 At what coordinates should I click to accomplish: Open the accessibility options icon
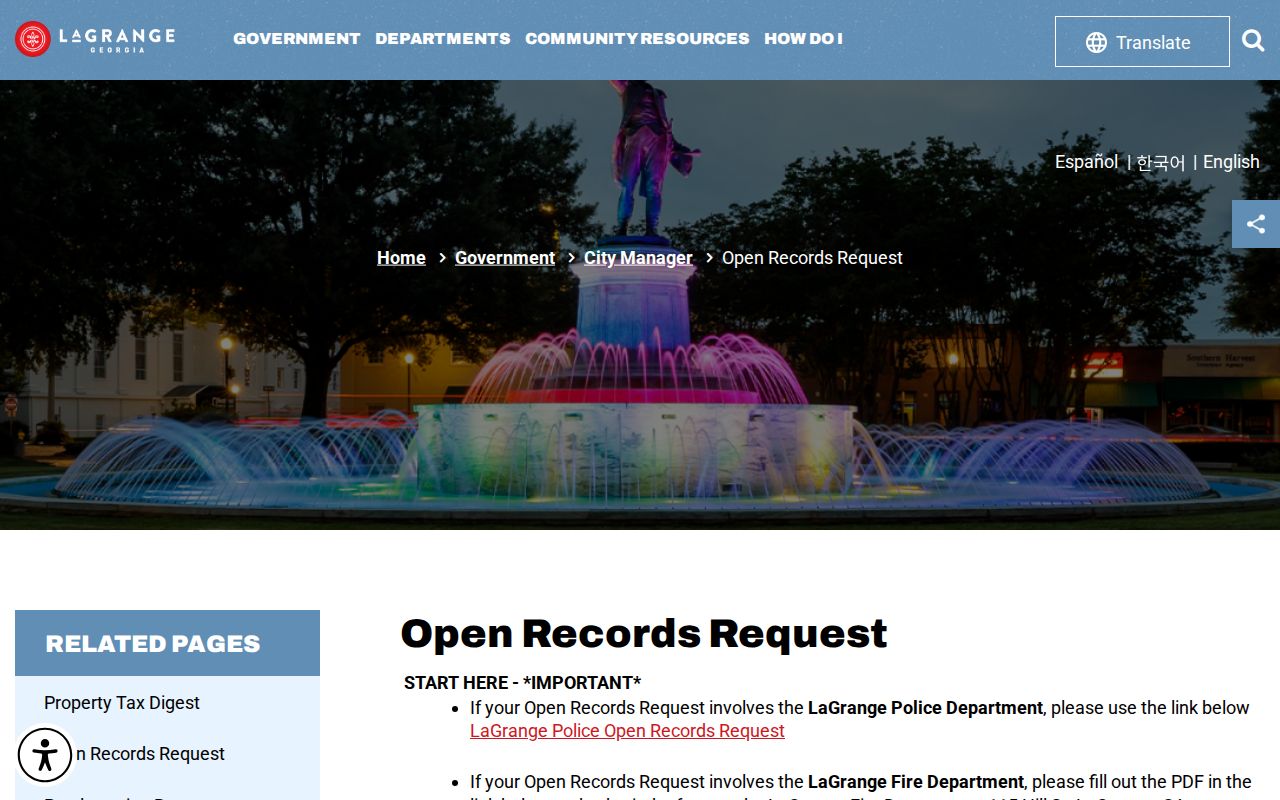pyautogui.click(x=45, y=754)
